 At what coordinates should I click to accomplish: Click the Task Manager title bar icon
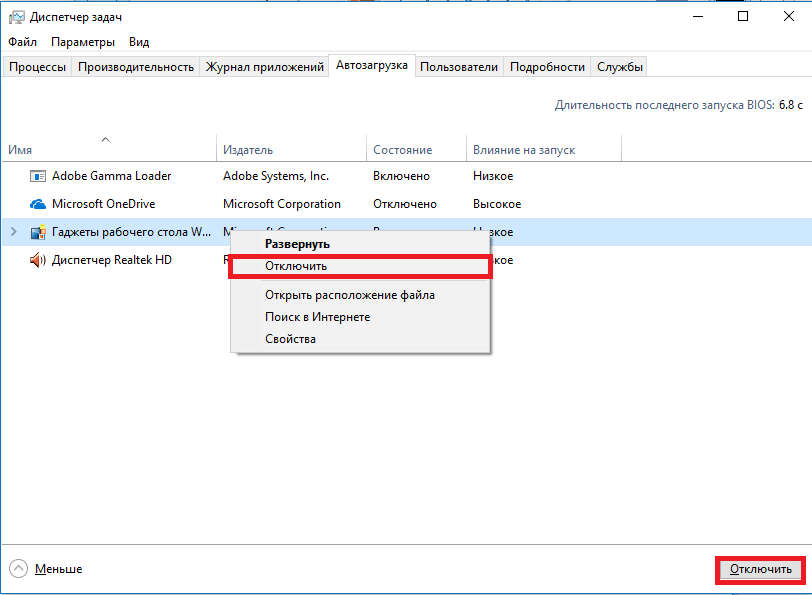tap(16, 17)
